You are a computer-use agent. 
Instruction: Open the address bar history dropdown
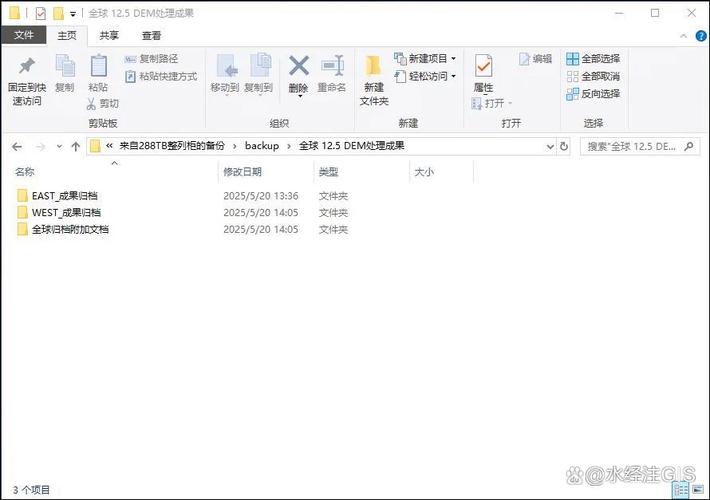pos(550,146)
